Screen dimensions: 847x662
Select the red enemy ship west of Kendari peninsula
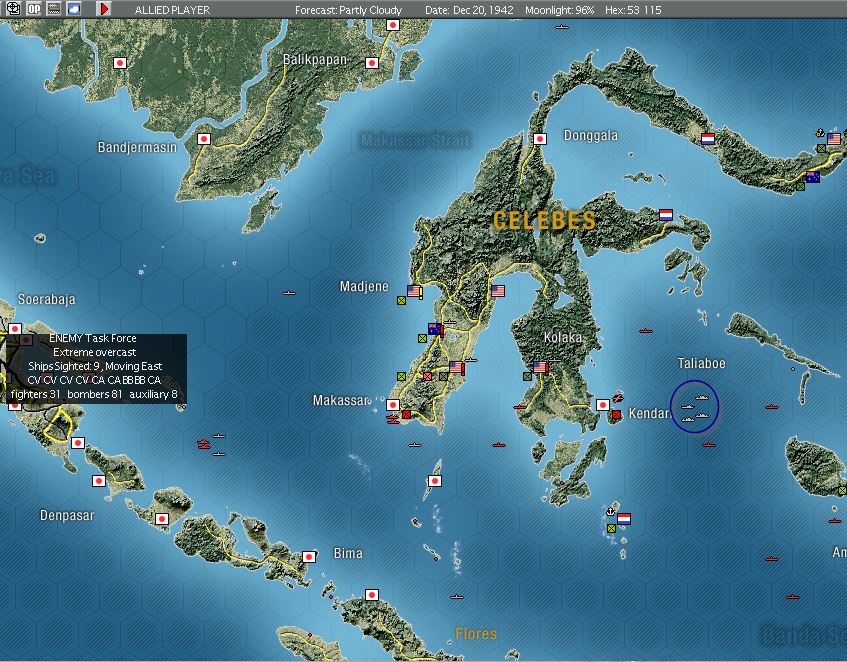click(x=520, y=407)
